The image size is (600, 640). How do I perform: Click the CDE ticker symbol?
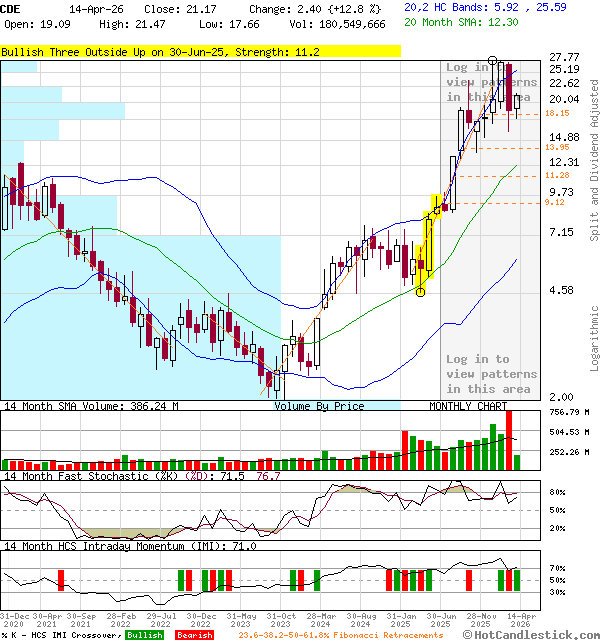coord(11,9)
